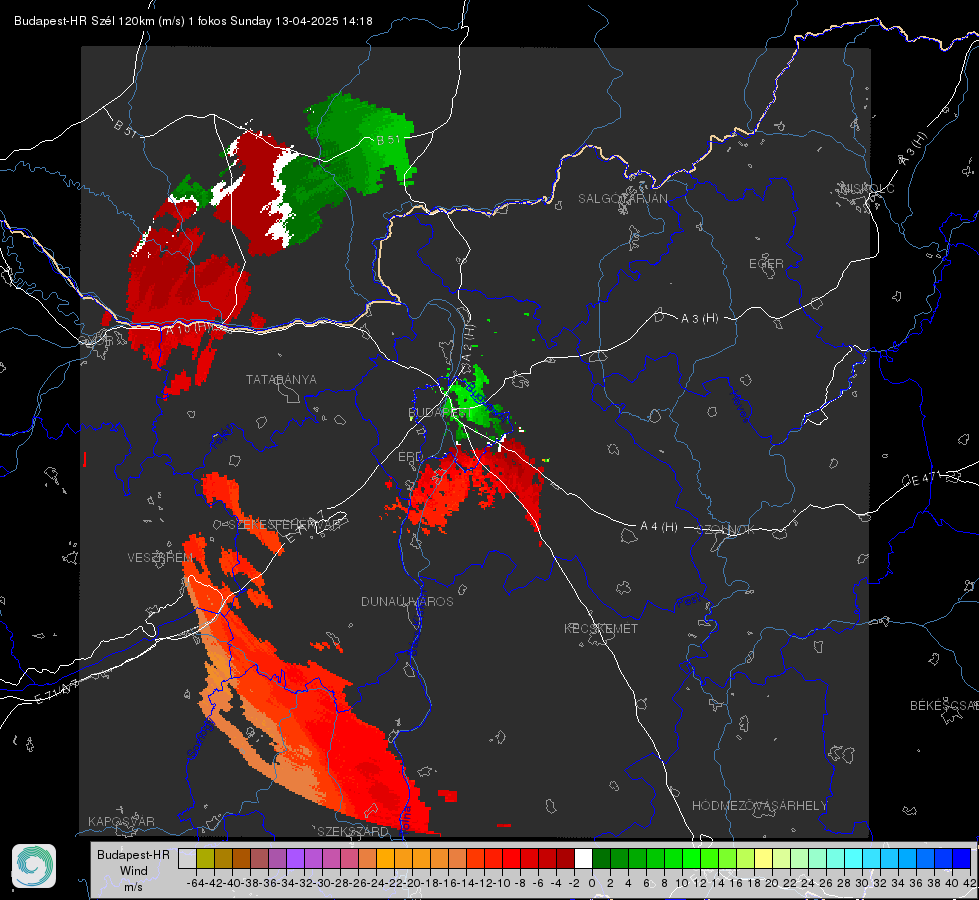Click the Pest county label

(689, 601)
